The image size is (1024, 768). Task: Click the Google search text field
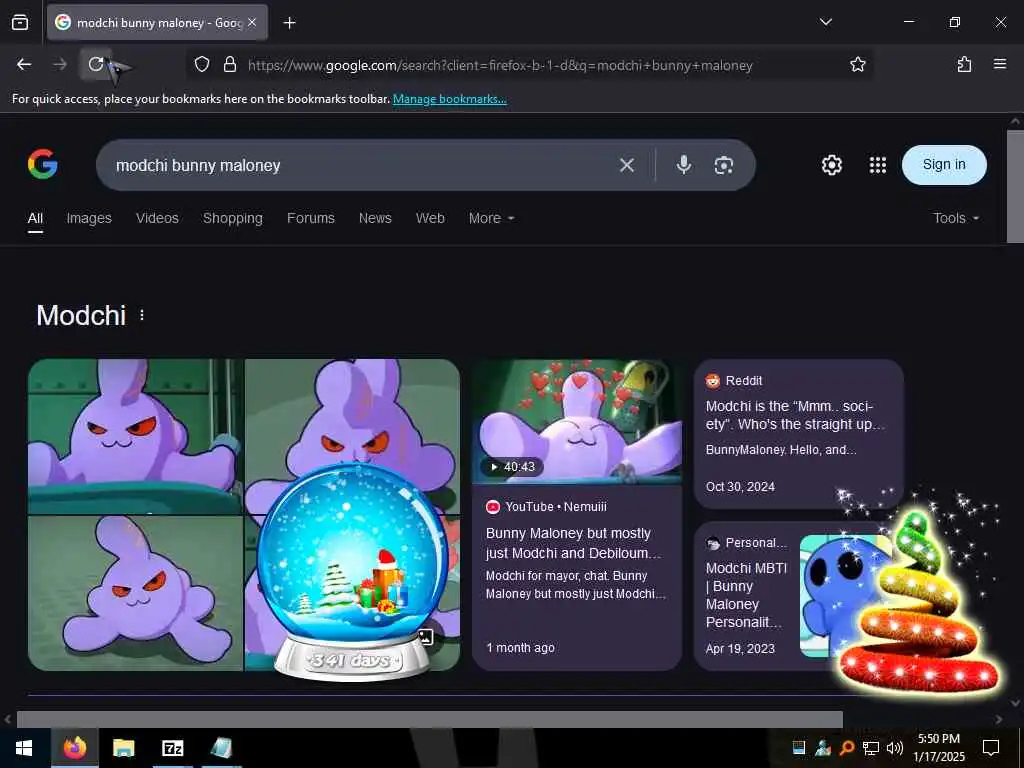[x=359, y=165]
